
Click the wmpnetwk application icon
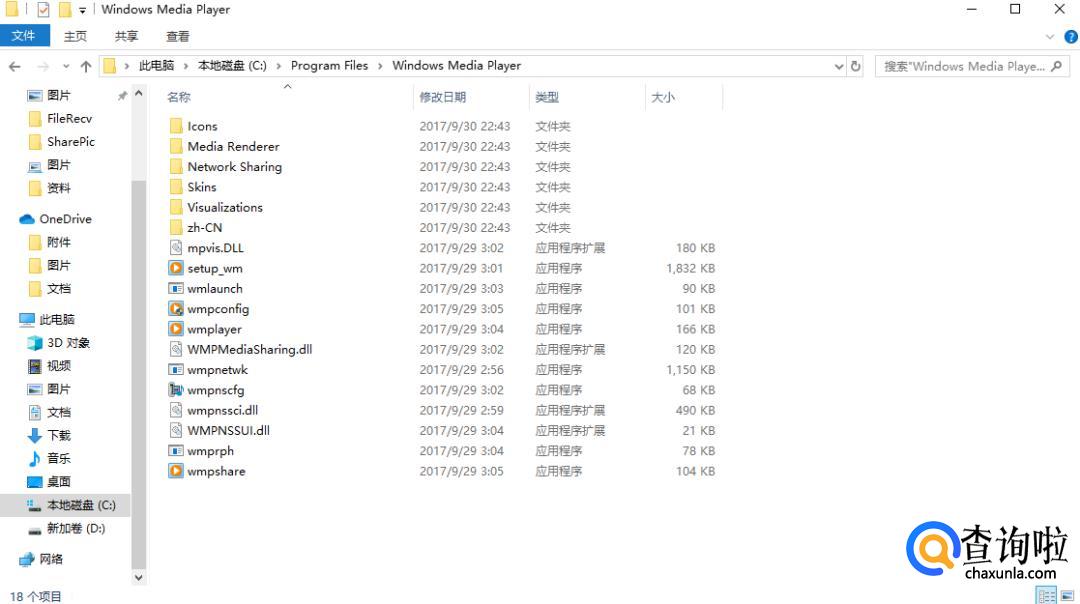(x=176, y=370)
